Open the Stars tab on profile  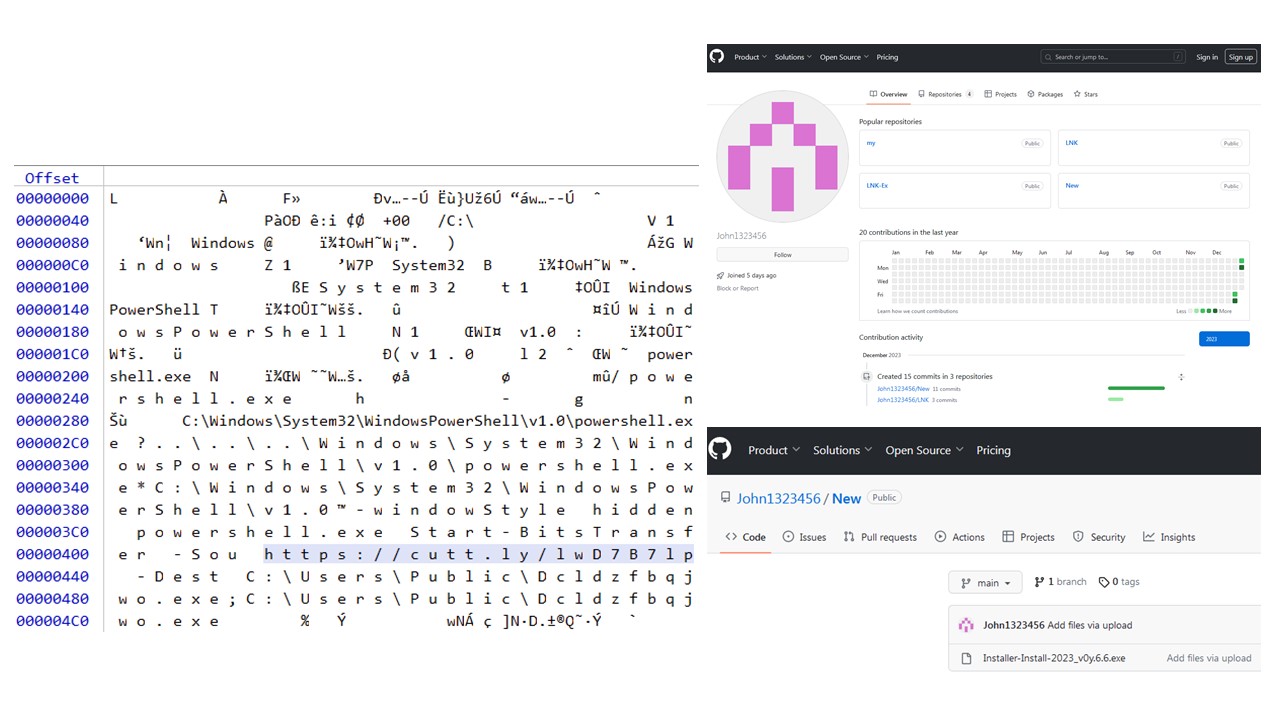coord(1085,94)
